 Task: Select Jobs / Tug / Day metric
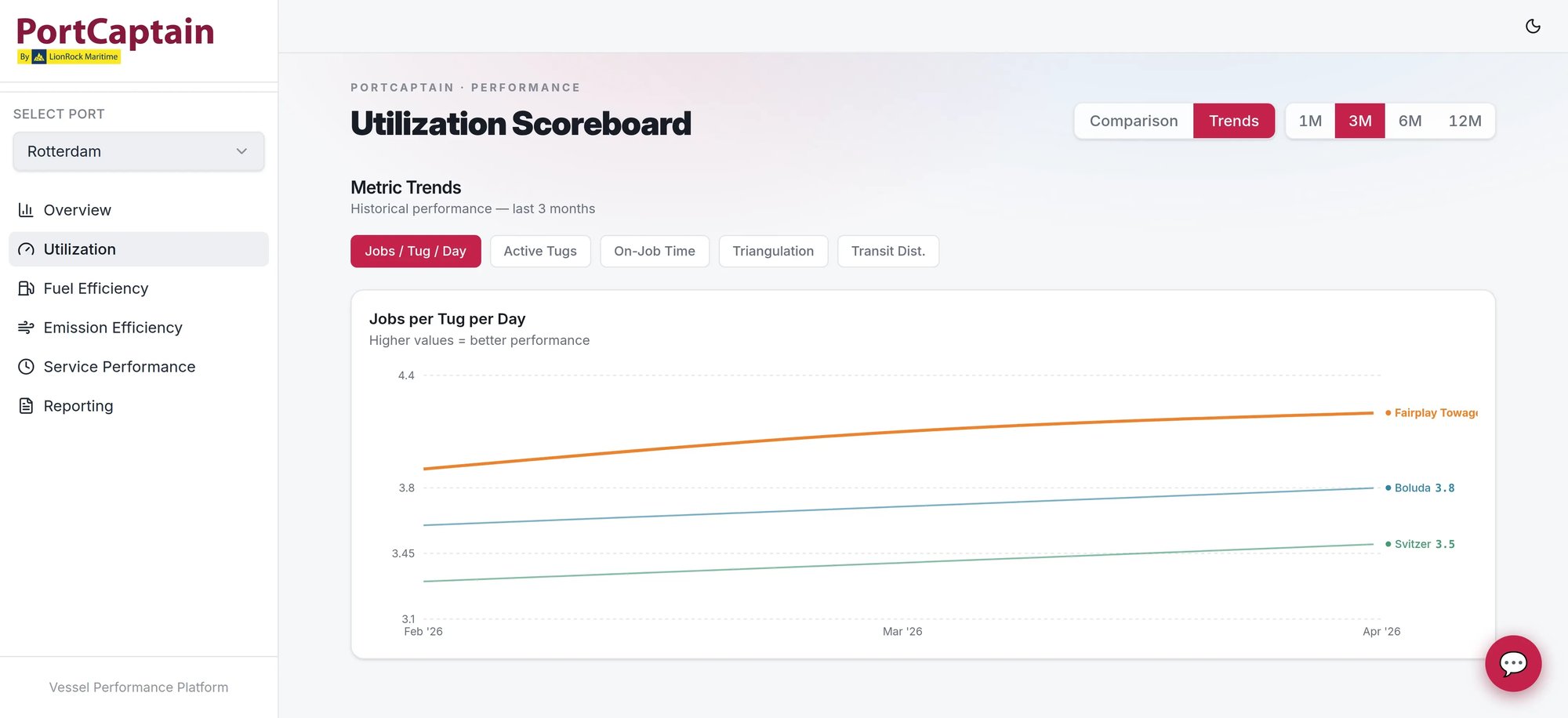tap(416, 251)
